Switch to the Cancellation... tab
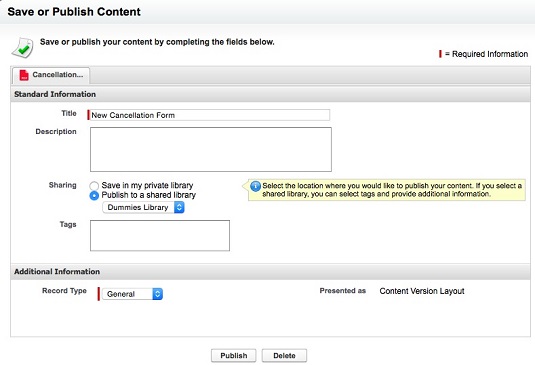535x365 pixels. [51, 75]
